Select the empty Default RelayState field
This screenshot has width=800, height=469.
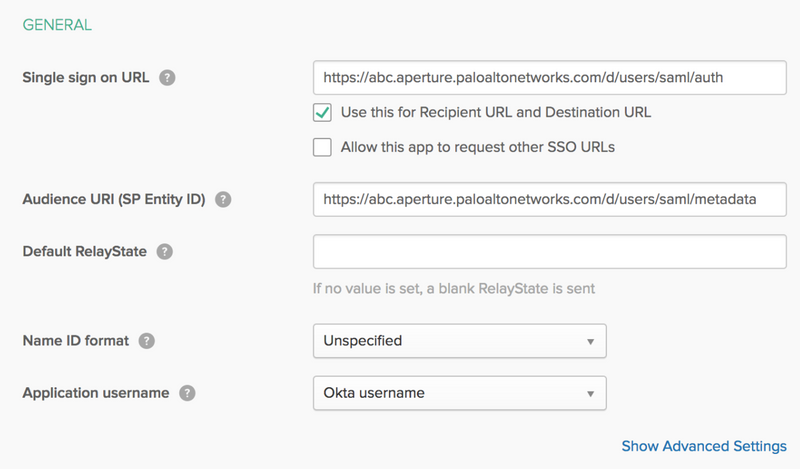[x=549, y=251]
